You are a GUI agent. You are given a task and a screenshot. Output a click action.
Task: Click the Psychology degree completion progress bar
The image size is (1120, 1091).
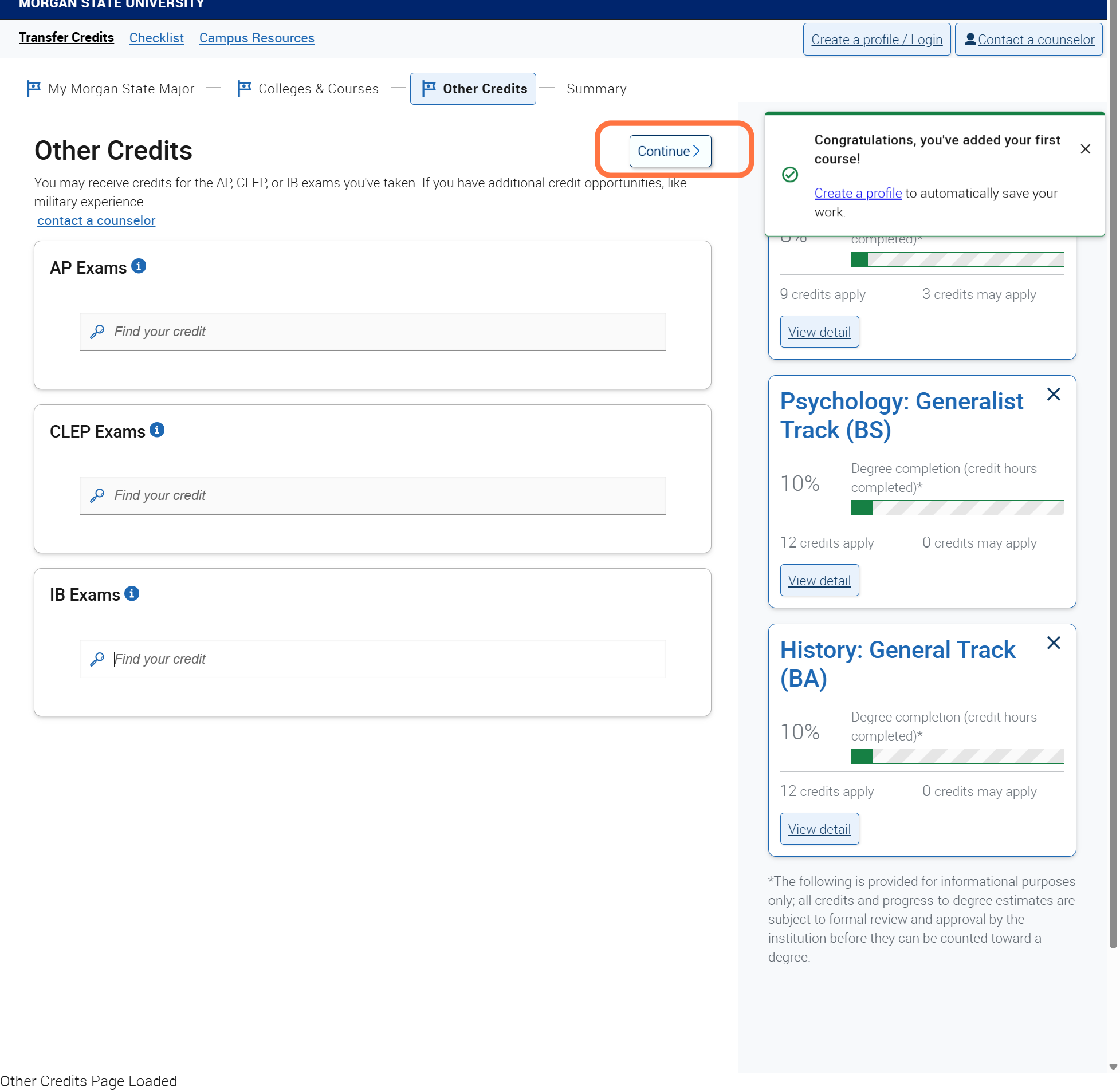pos(957,507)
